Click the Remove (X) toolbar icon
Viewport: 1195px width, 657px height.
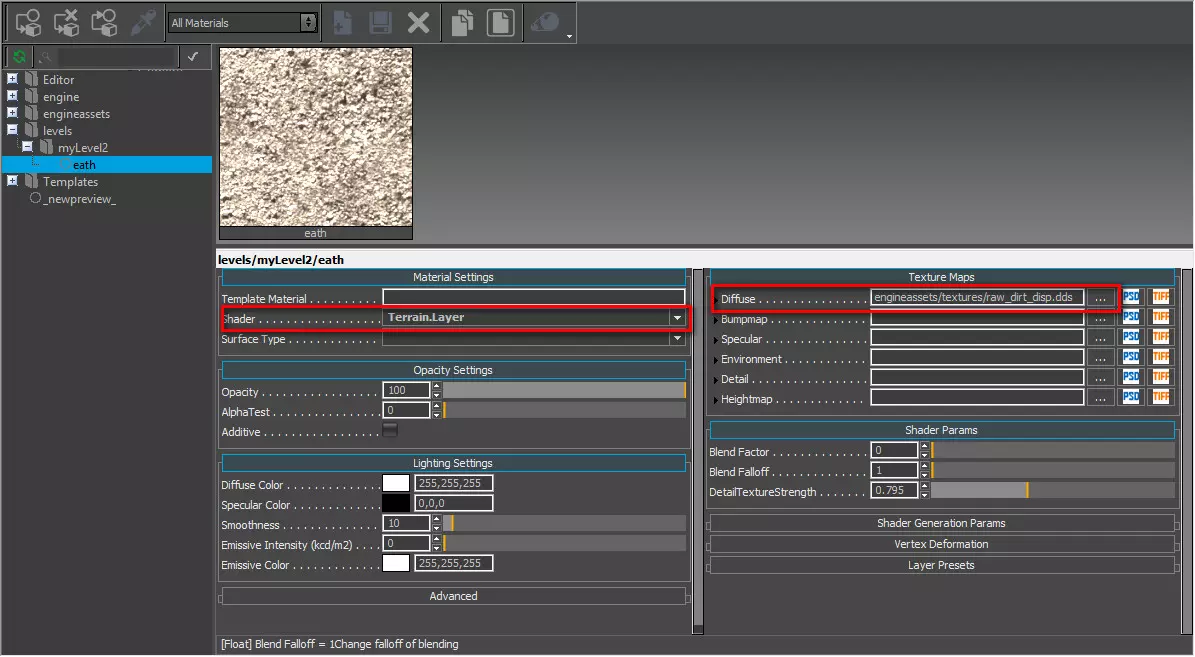(x=418, y=22)
